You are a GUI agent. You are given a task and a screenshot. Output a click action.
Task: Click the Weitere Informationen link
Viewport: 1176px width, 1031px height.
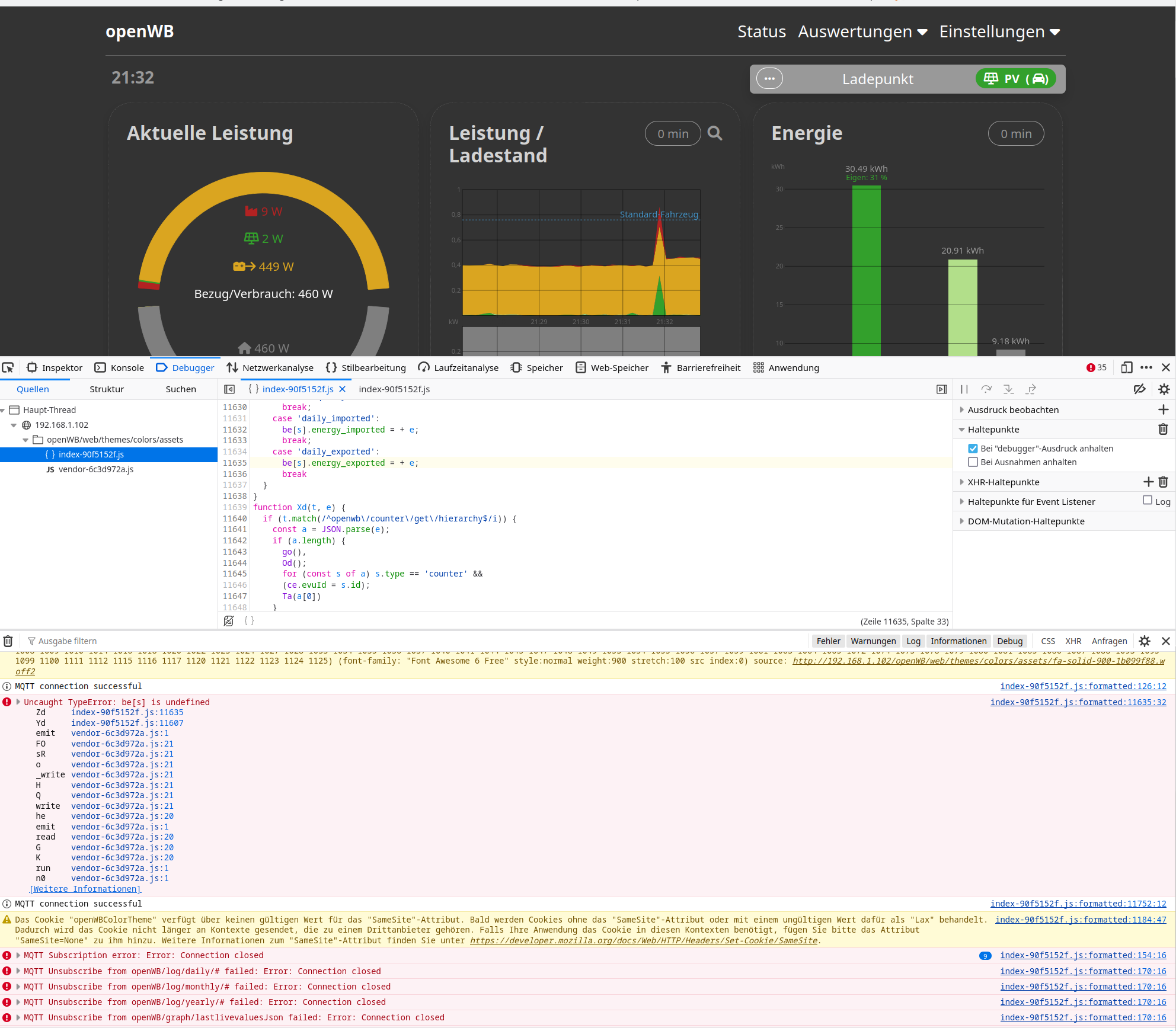[85, 889]
